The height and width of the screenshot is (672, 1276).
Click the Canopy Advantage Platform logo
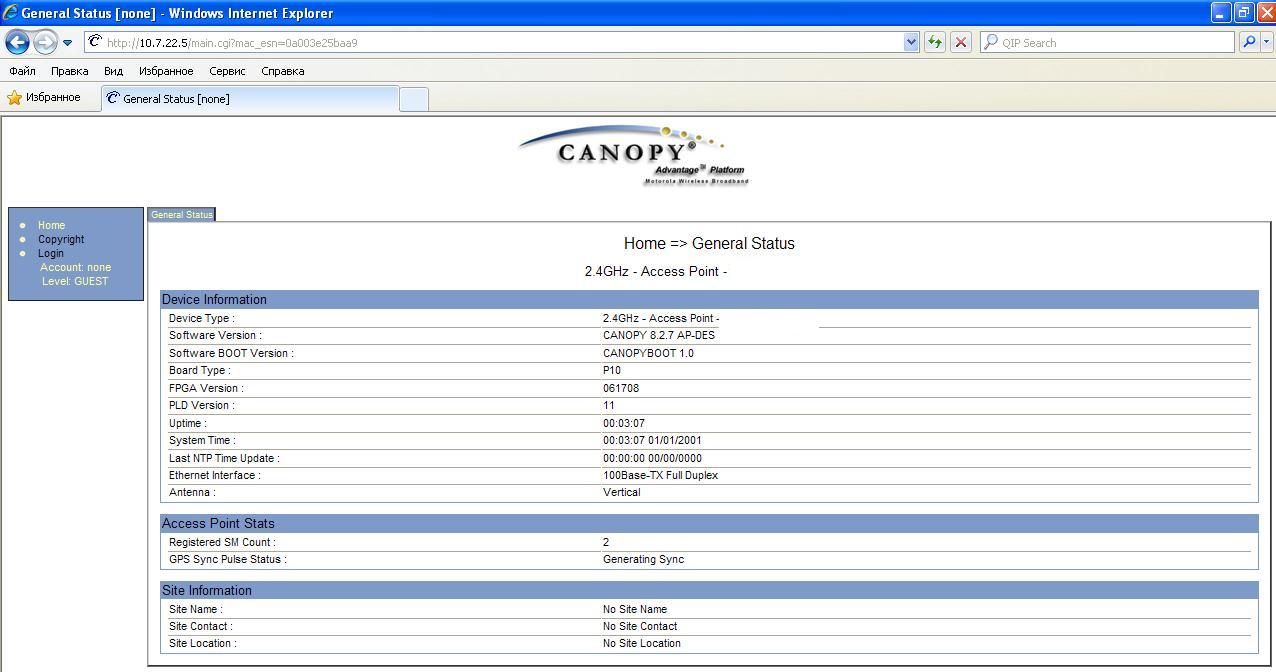point(634,155)
